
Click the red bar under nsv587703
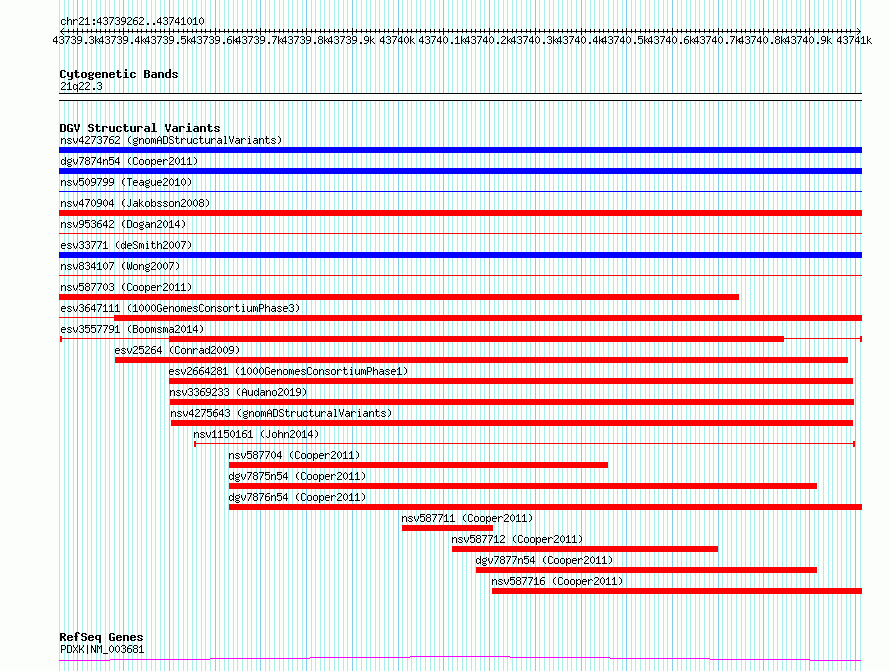click(x=399, y=297)
